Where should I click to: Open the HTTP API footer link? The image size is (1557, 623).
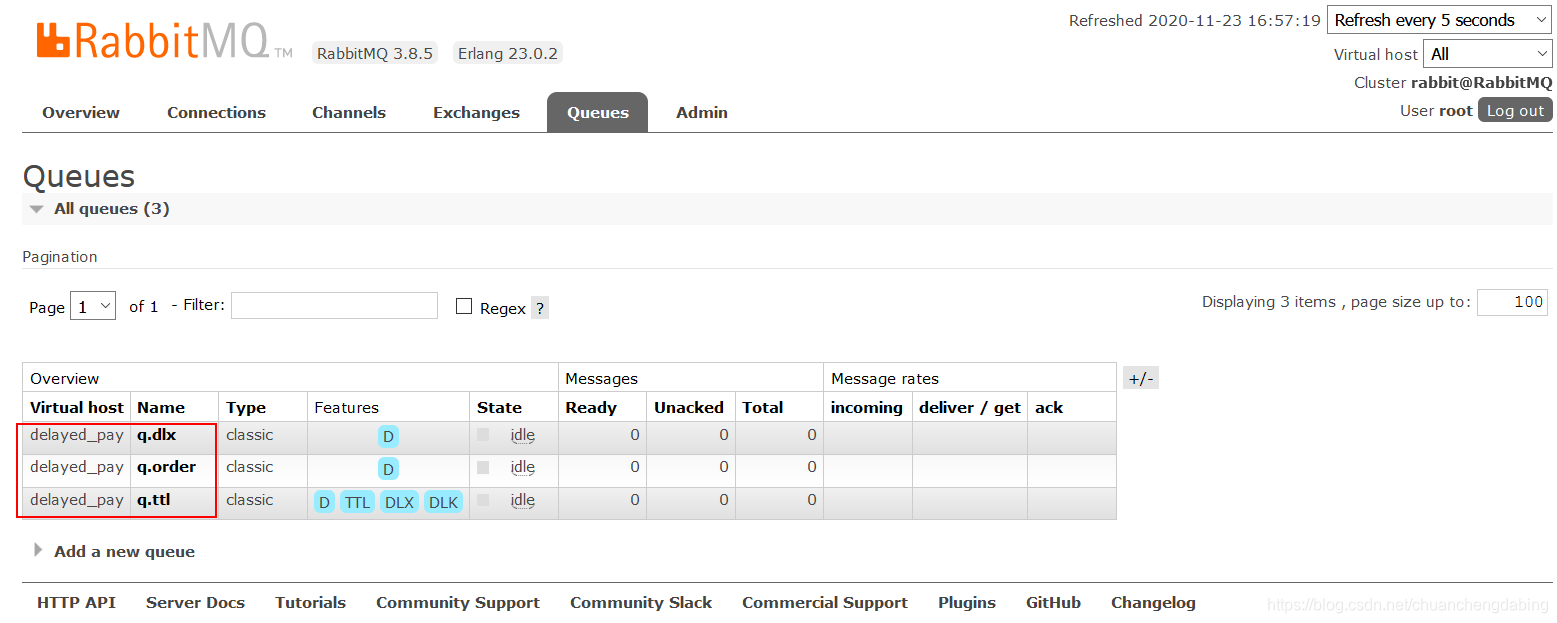(76, 603)
